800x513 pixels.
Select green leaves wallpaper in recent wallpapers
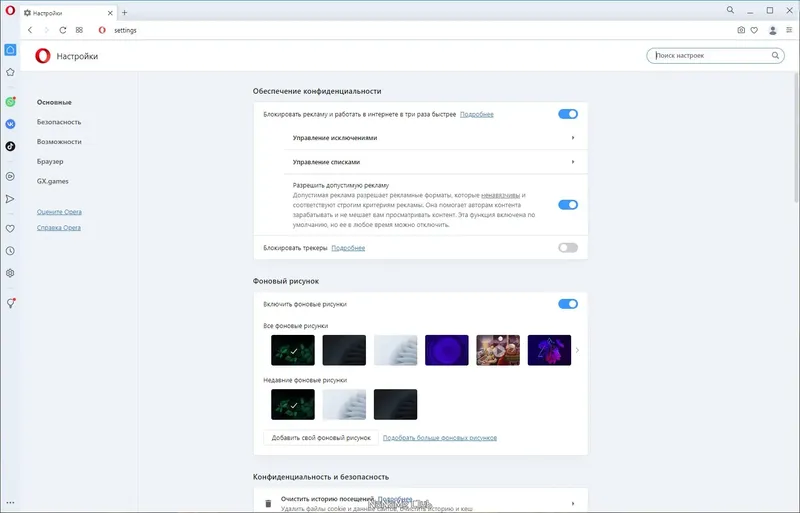click(293, 404)
